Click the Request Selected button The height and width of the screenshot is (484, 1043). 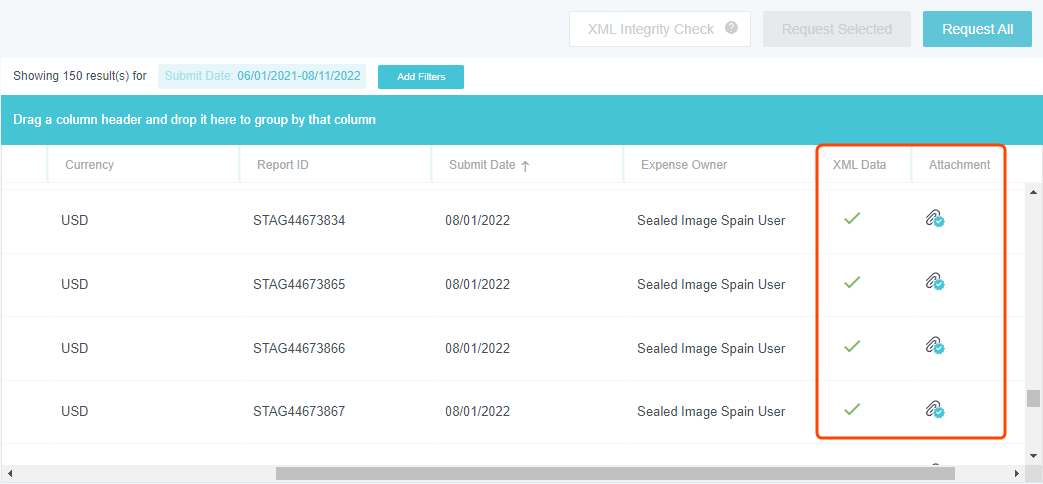coord(836,29)
